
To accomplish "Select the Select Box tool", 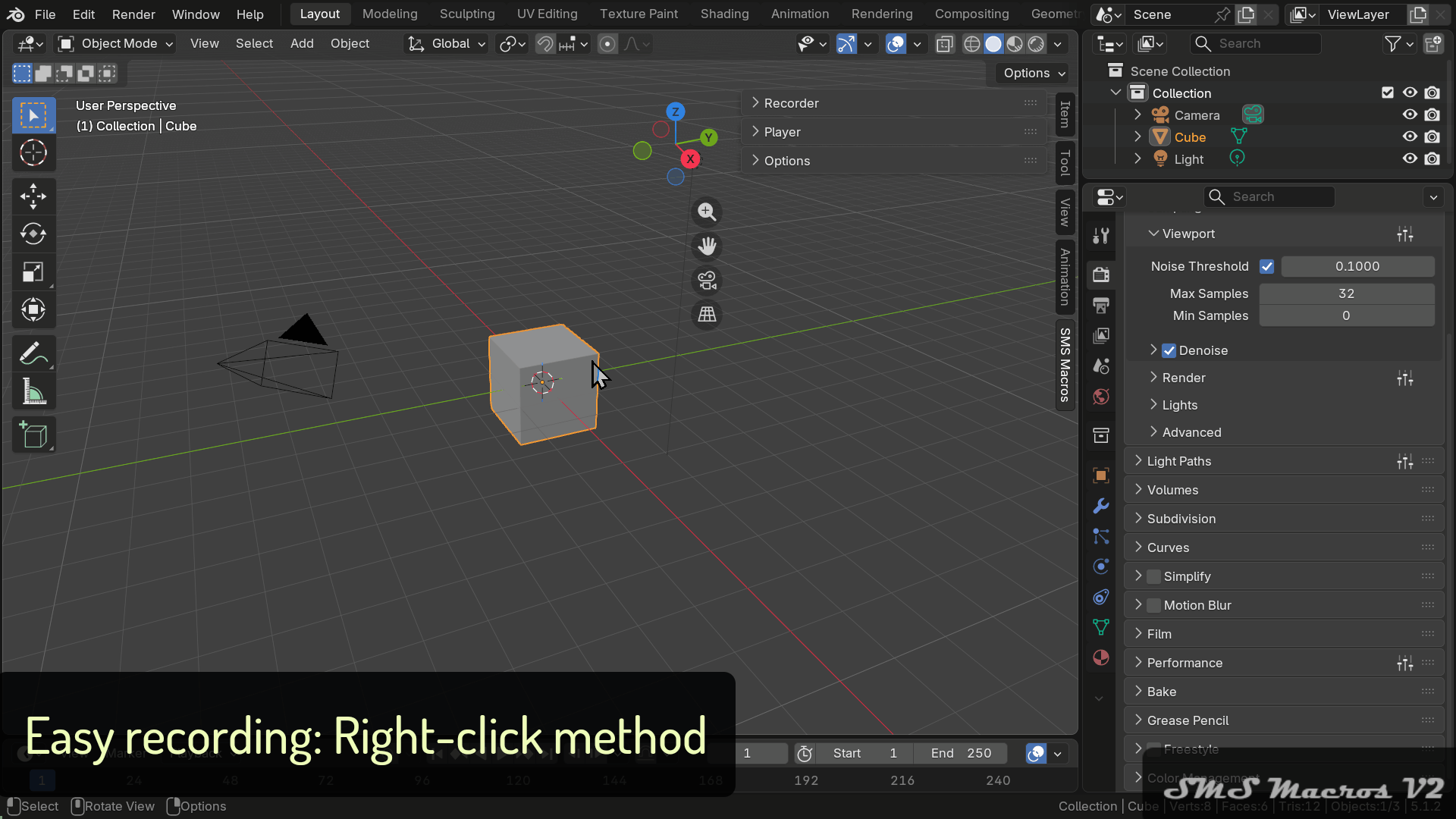I will point(33,115).
